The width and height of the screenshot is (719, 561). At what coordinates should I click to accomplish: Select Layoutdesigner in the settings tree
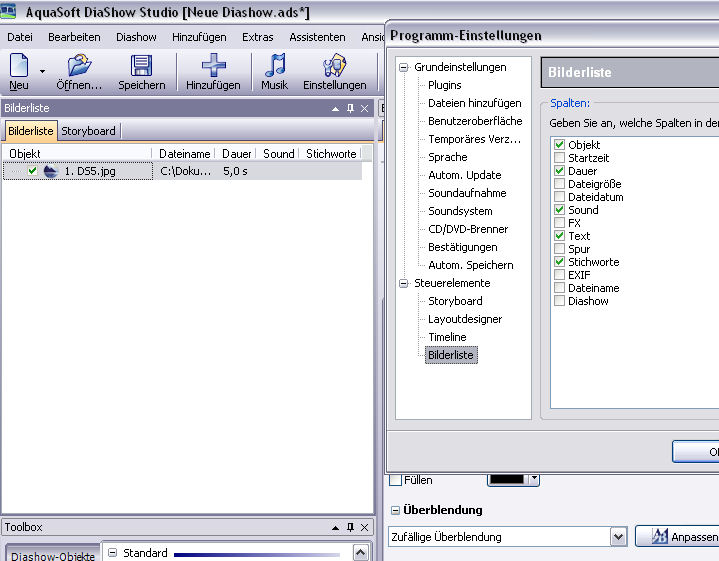coord(465,319)
